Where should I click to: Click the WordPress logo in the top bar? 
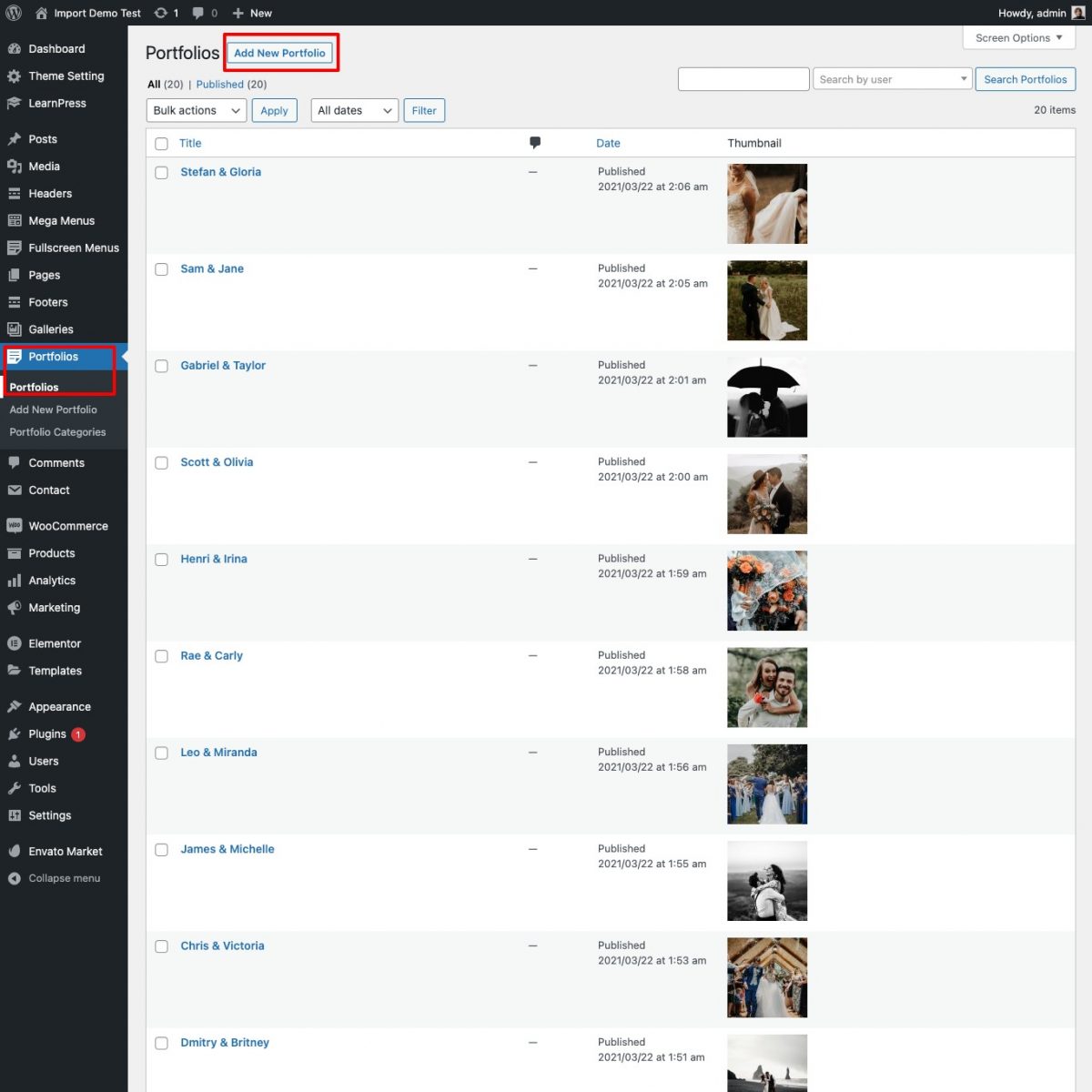tap(14, 13)
